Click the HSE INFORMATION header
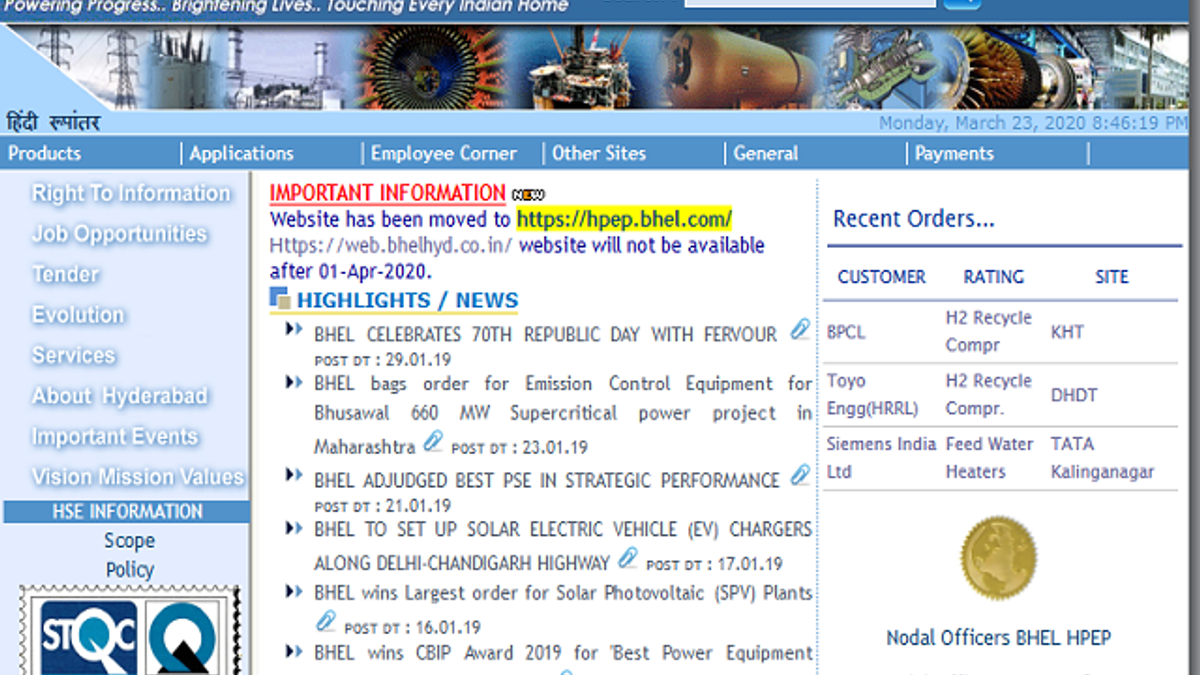The width and height of the screenshot is (1200, 675). coord(127,511)
